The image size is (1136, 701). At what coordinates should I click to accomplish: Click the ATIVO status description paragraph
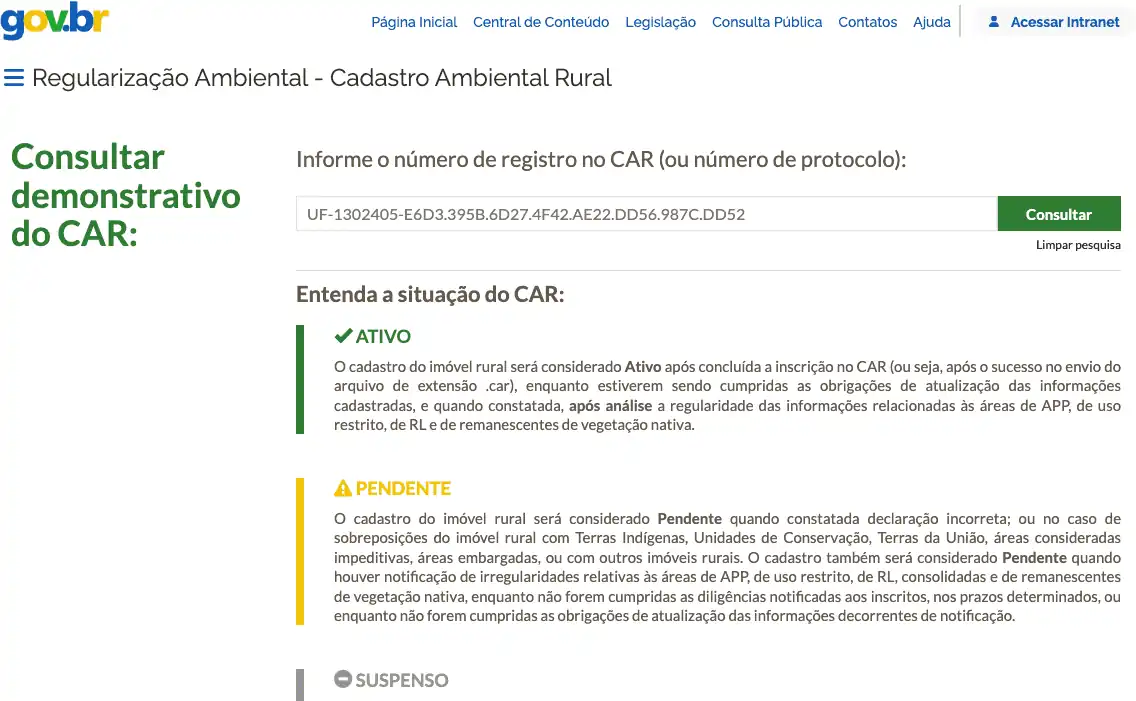(727, 396)
